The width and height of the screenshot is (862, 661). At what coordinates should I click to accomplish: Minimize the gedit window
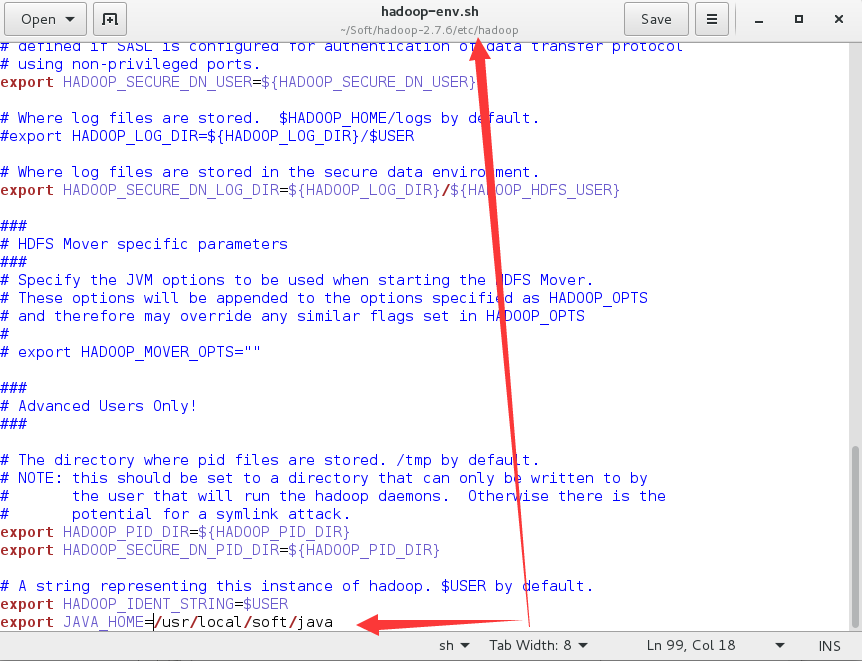pyautogui.click(x=759, y=20)
